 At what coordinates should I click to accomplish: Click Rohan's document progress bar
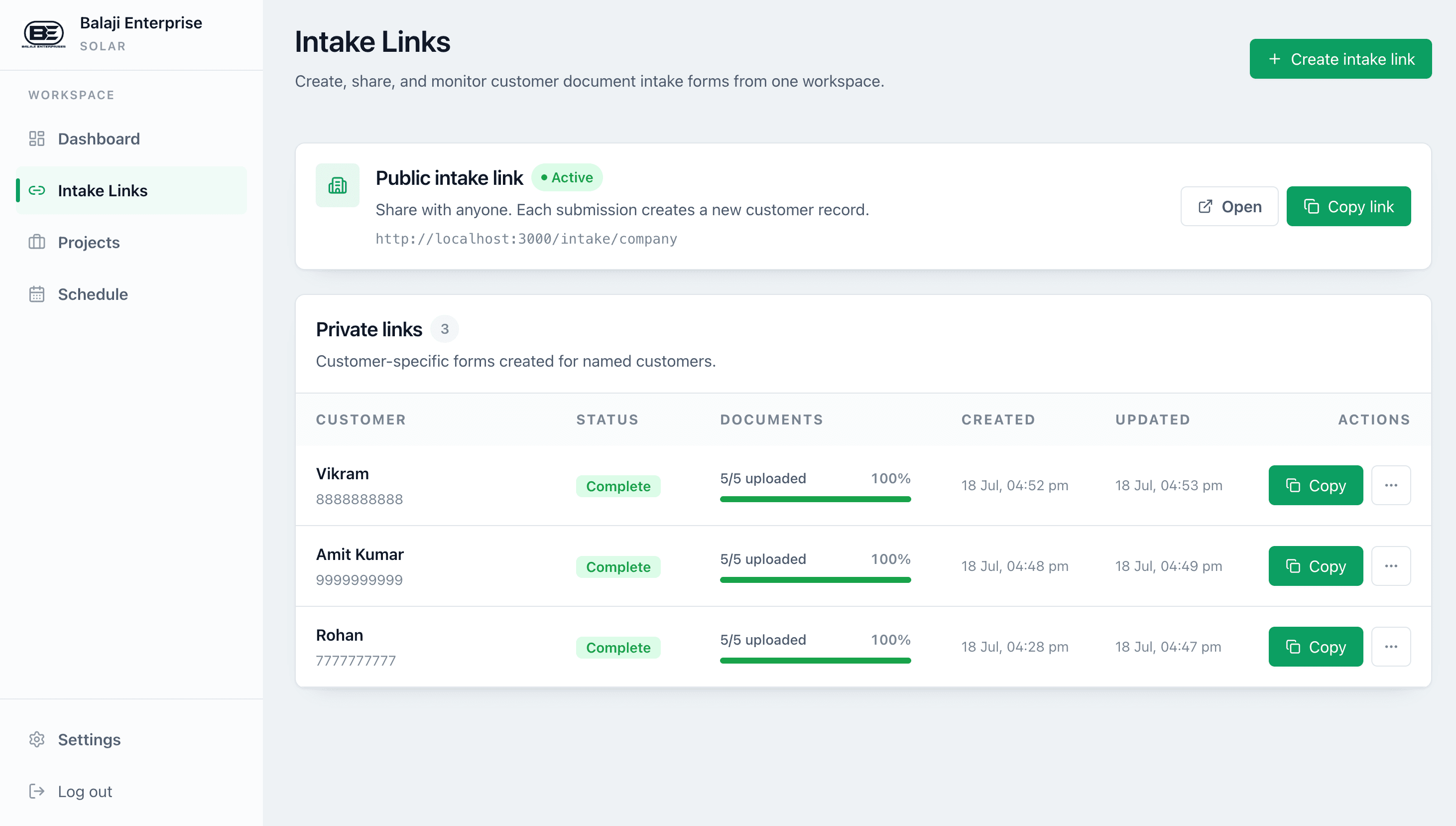click(x=815, y=660)
